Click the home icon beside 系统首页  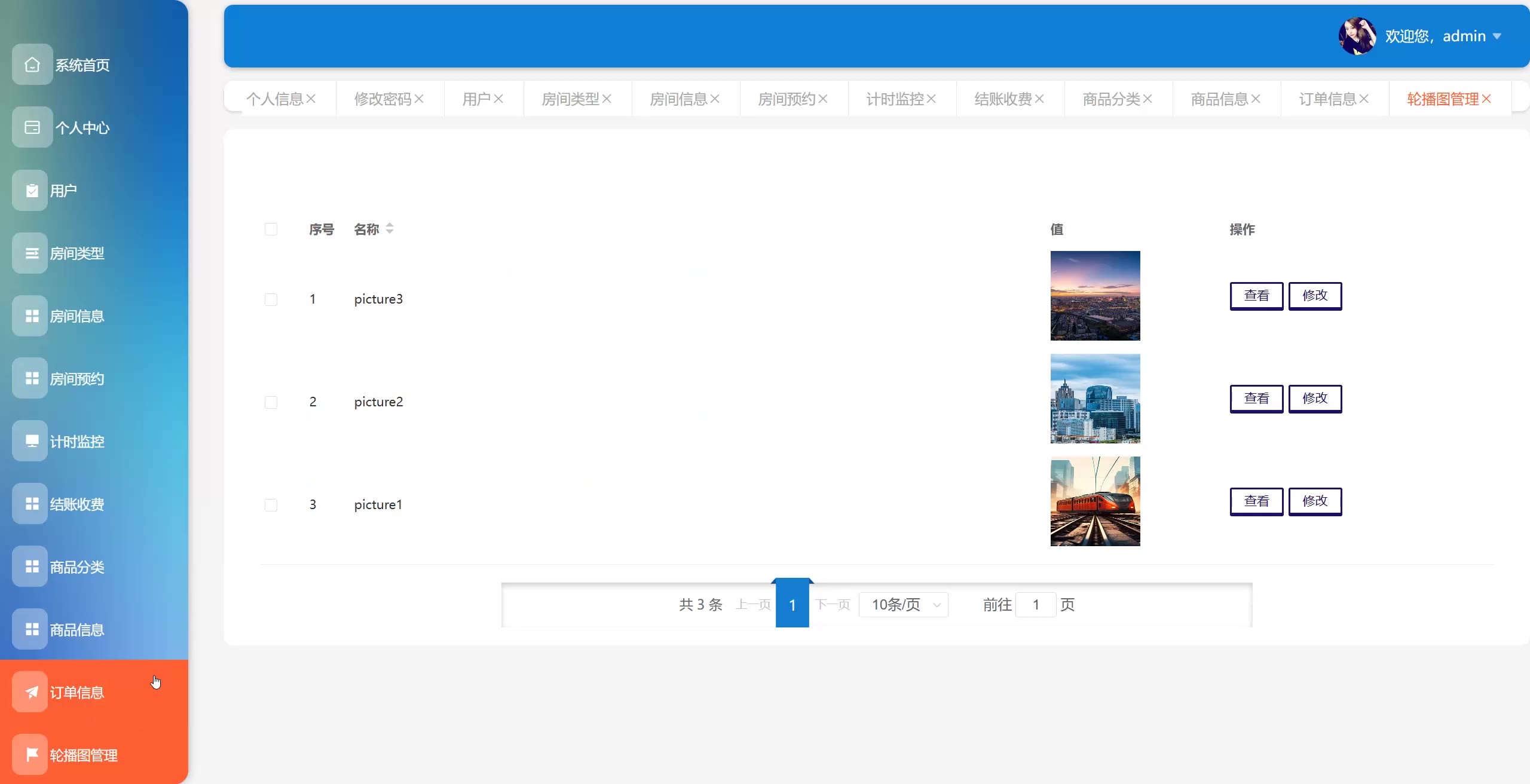(32, 65)
